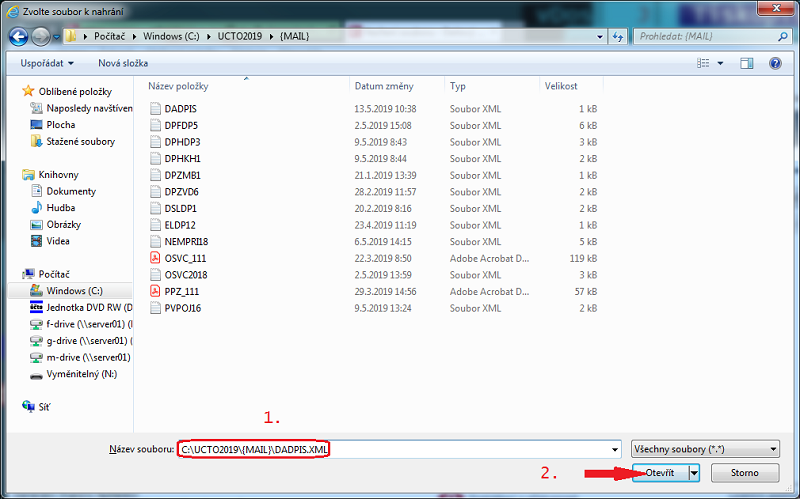Go back with the Back arrow button
The width and height of the screenshot is (800, 499).
point(18,36)
